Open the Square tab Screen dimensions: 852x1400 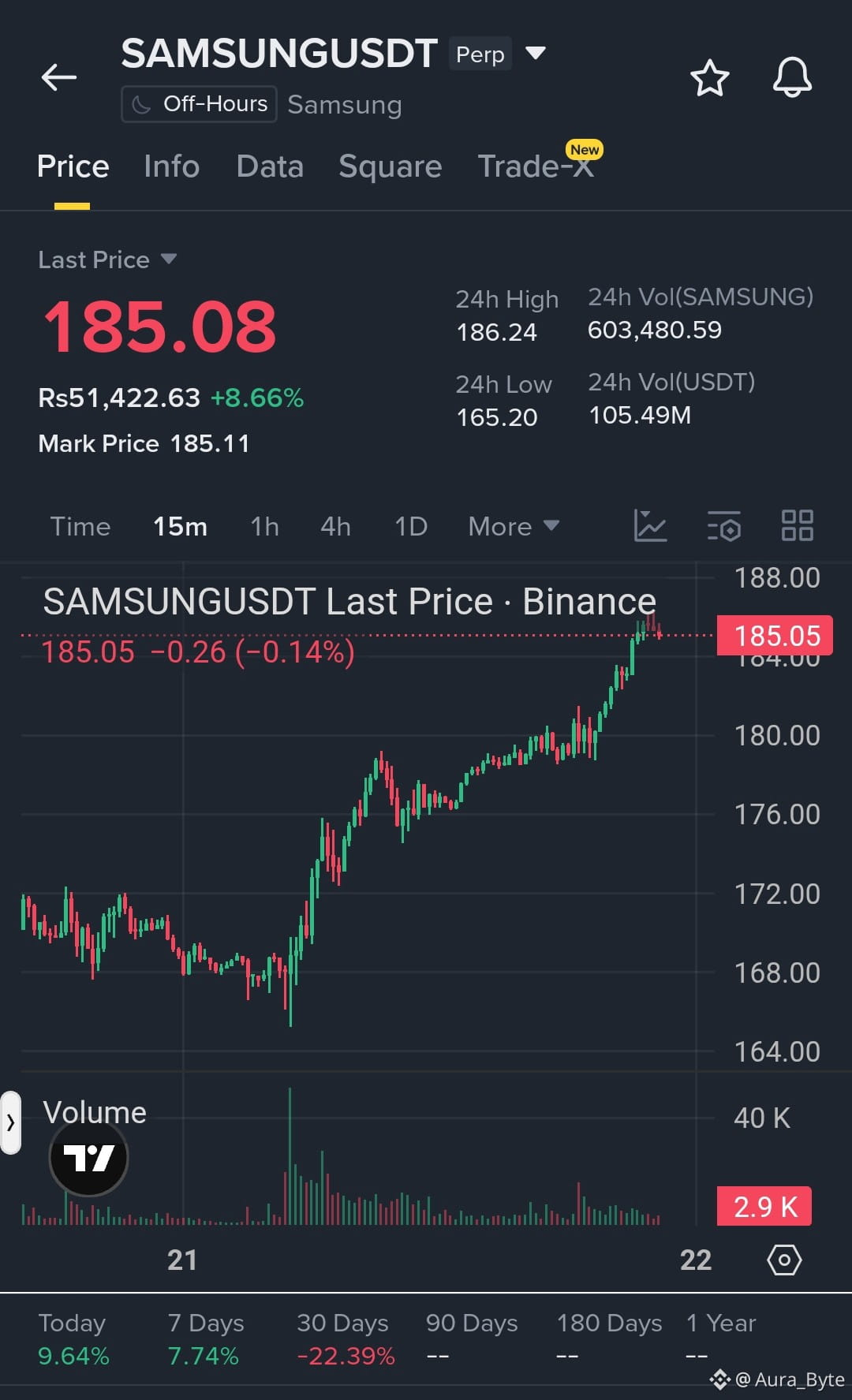click(x=390, y=166)
